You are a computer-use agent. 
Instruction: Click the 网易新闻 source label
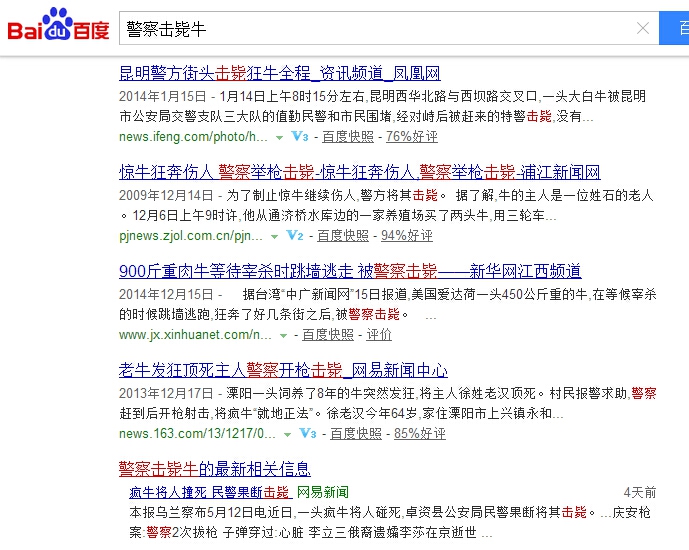(x=323, y=492)
